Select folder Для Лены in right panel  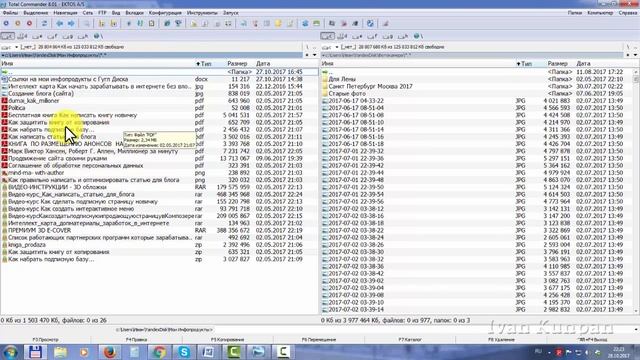click(x=342, y=79)
